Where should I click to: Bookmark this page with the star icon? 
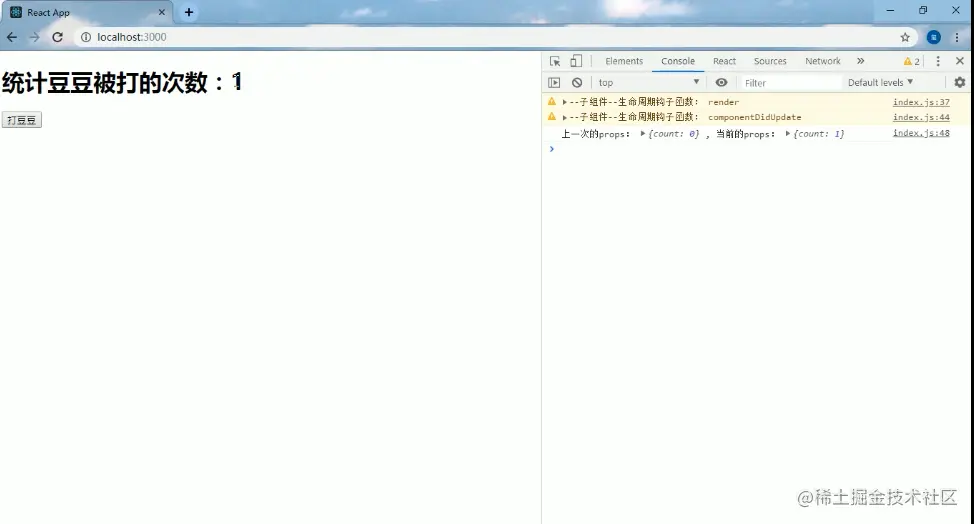click(x=905, y=37)
